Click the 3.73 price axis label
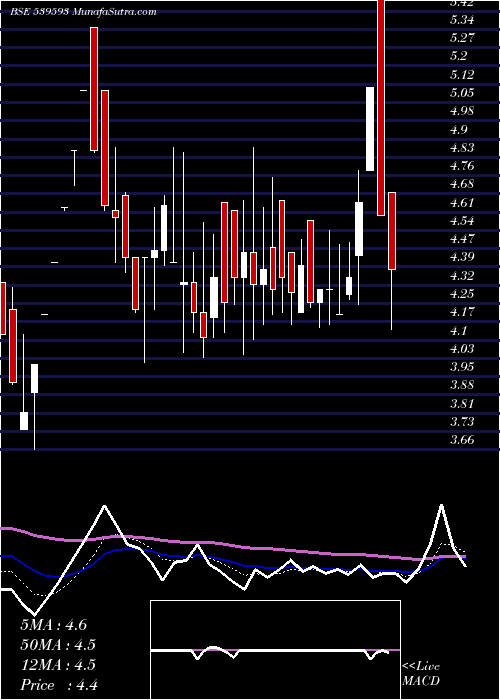The height and width of the screenshot is (700, 500). (x=462, y=422)
